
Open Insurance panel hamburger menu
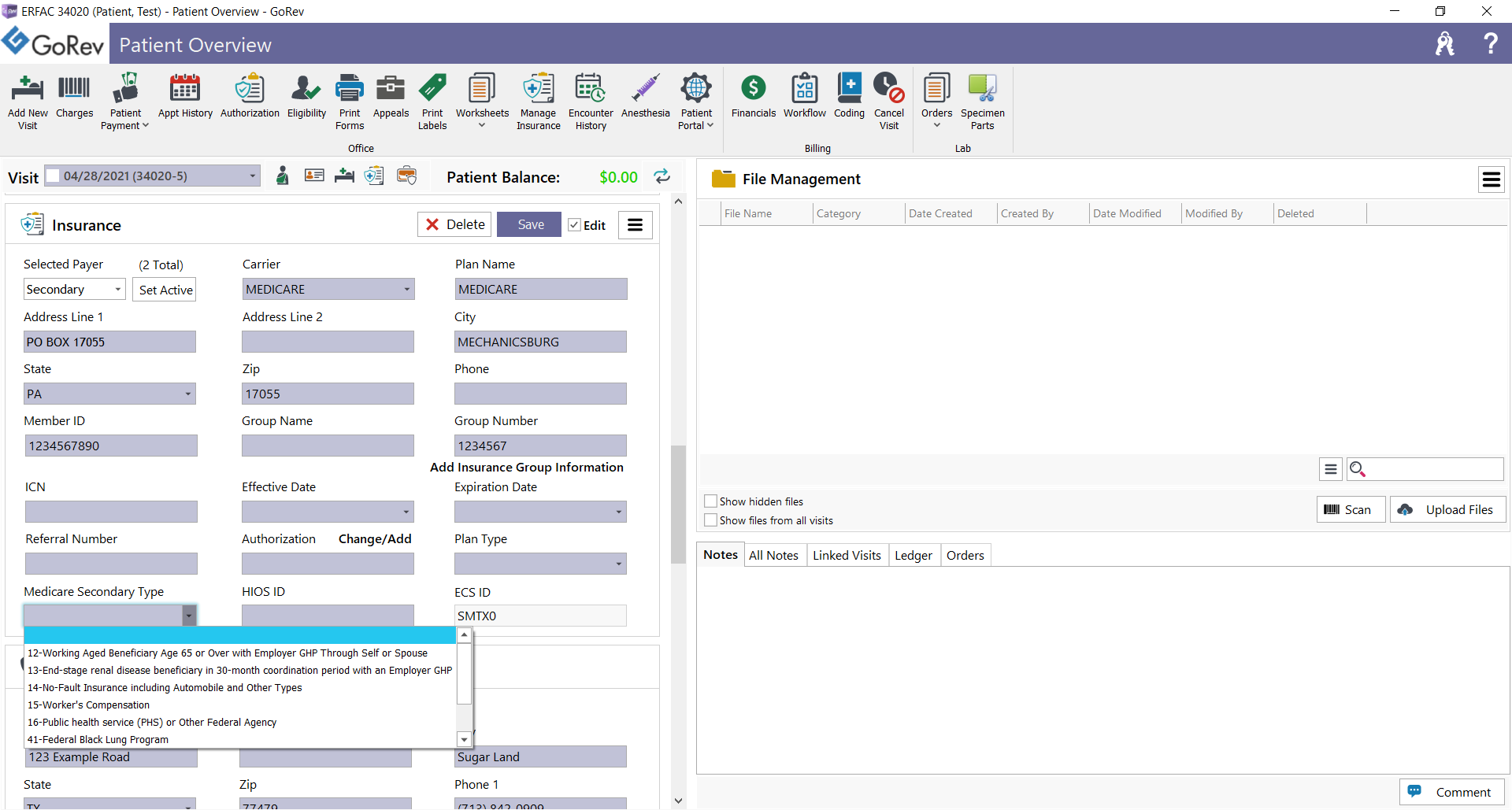click(x=635, y=225)
